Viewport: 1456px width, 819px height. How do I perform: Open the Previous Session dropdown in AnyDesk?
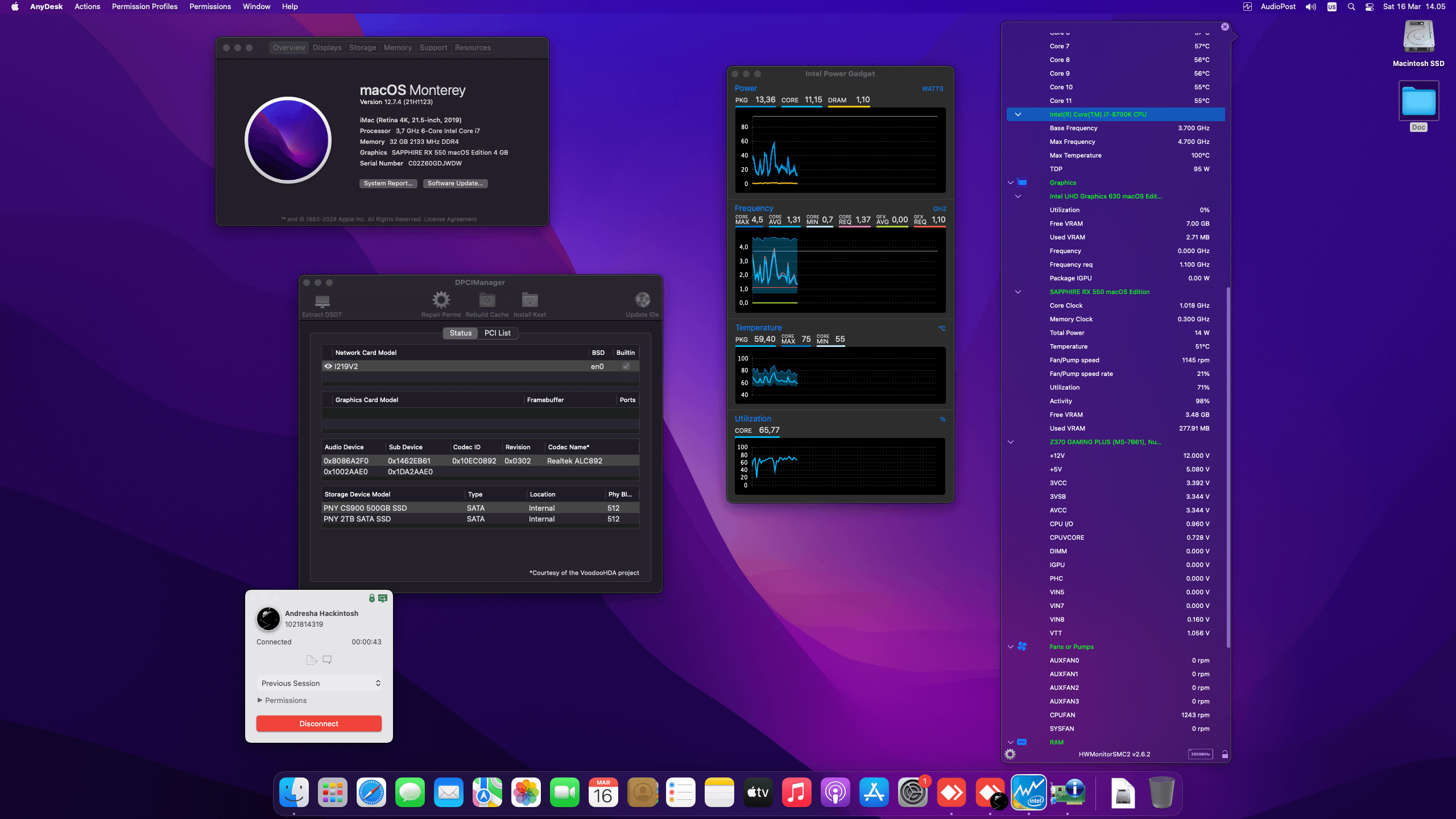coord(320,682)
